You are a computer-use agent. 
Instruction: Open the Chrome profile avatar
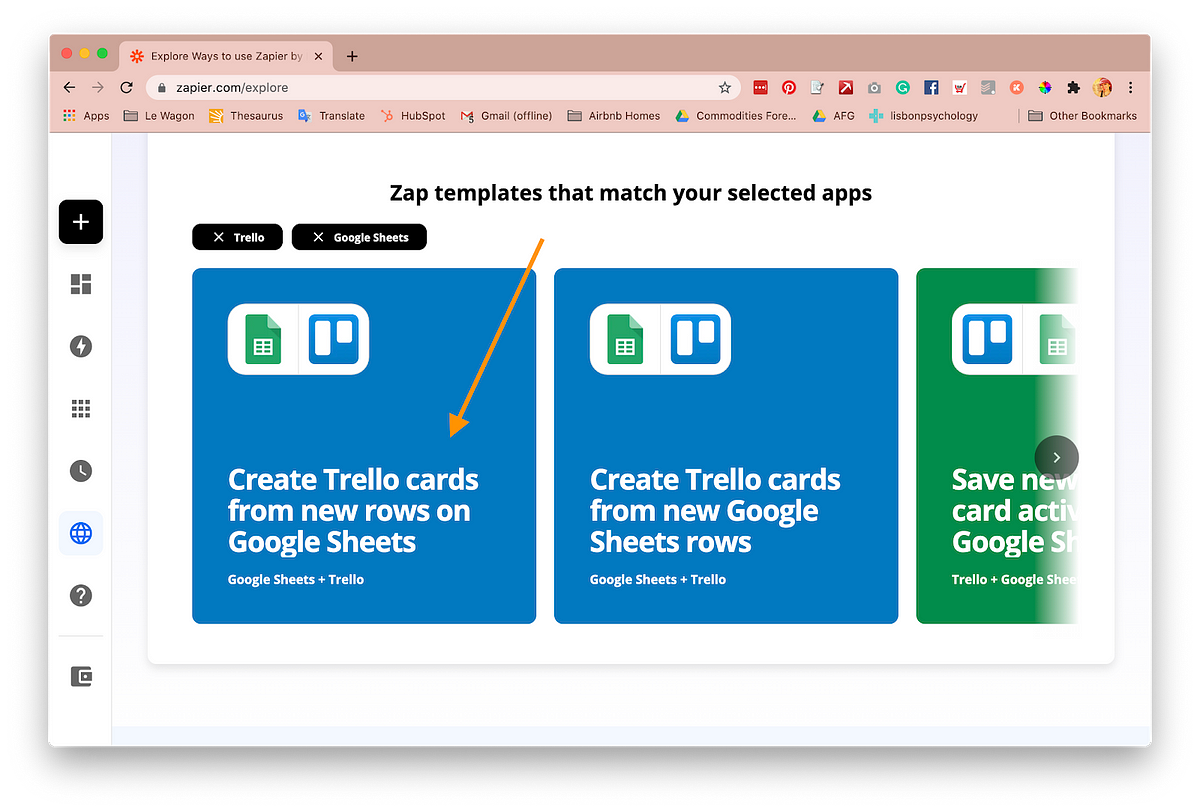[x=1103, y=88]
